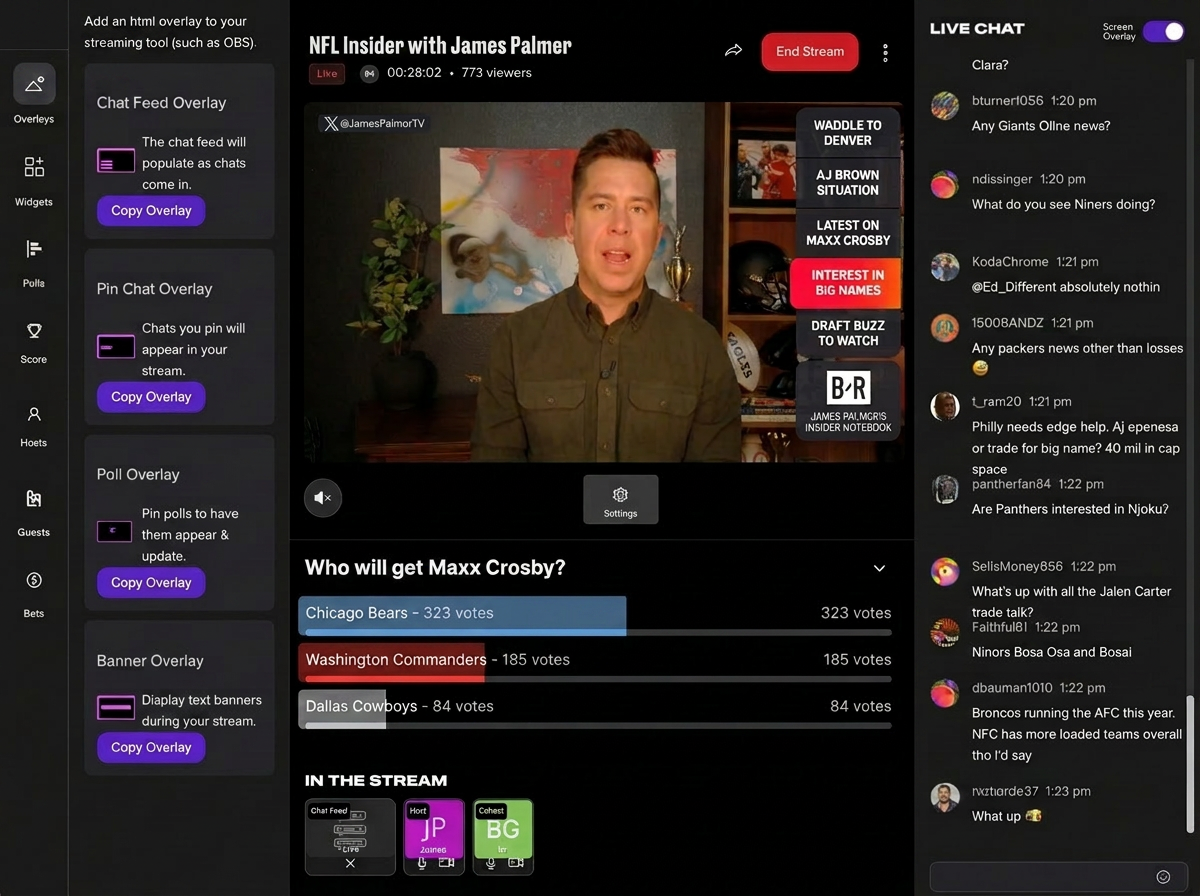This screenshot has height=896, width=1200.
Task: Click the '00:28:02' stream timer
Action: 415,73
